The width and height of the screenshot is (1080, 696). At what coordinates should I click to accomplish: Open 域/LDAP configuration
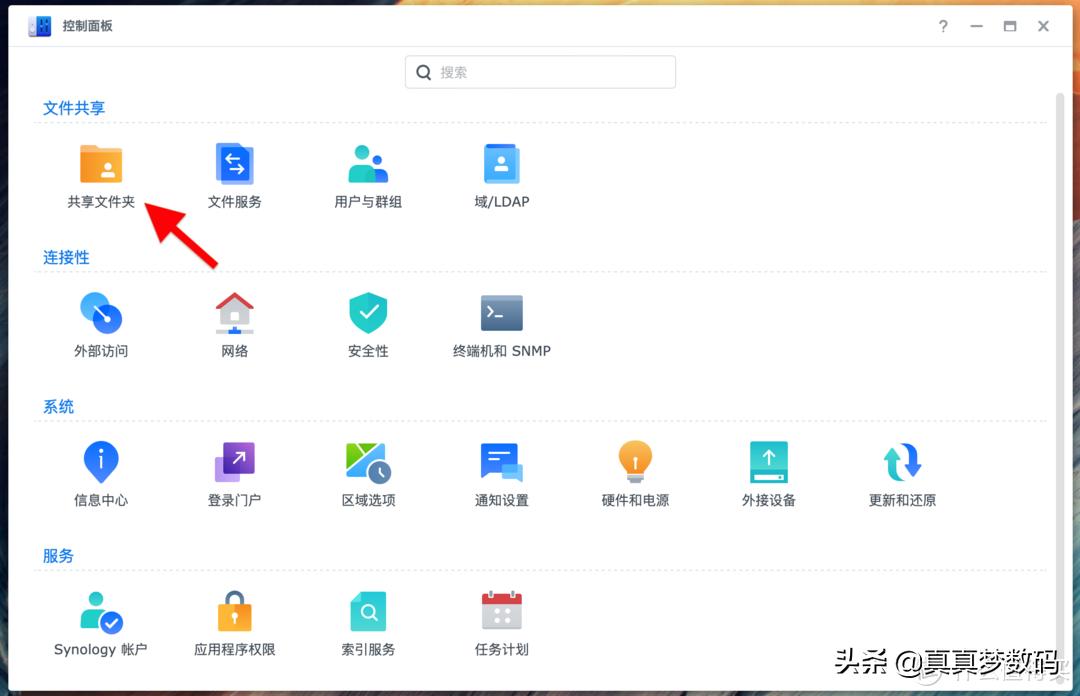pos(500,172)
